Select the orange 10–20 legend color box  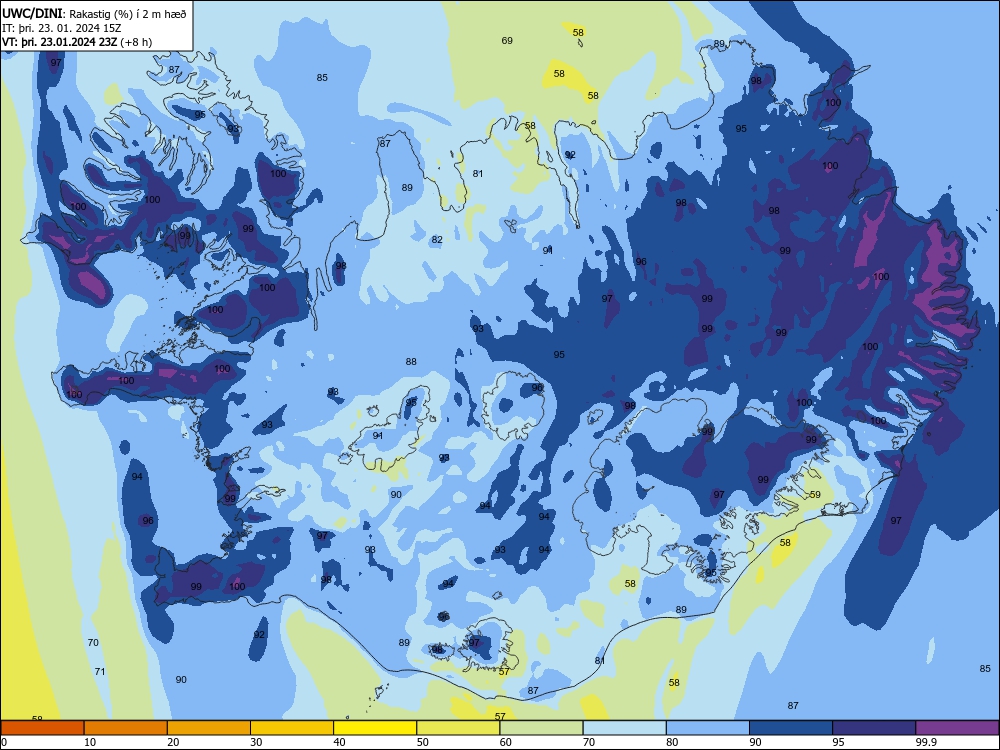[126, 728]
